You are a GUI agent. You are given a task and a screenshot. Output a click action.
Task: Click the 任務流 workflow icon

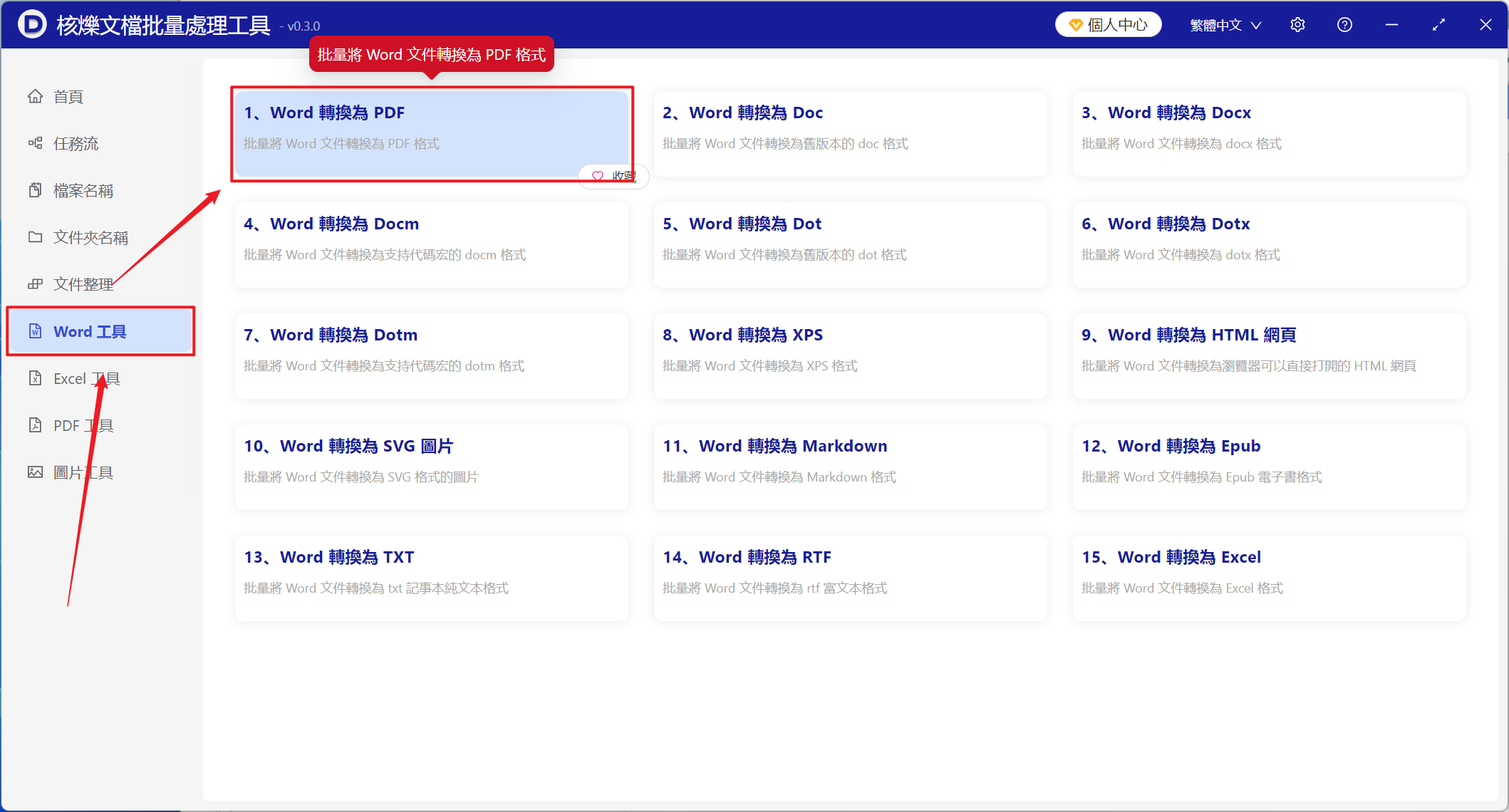[x=35, y=143]
